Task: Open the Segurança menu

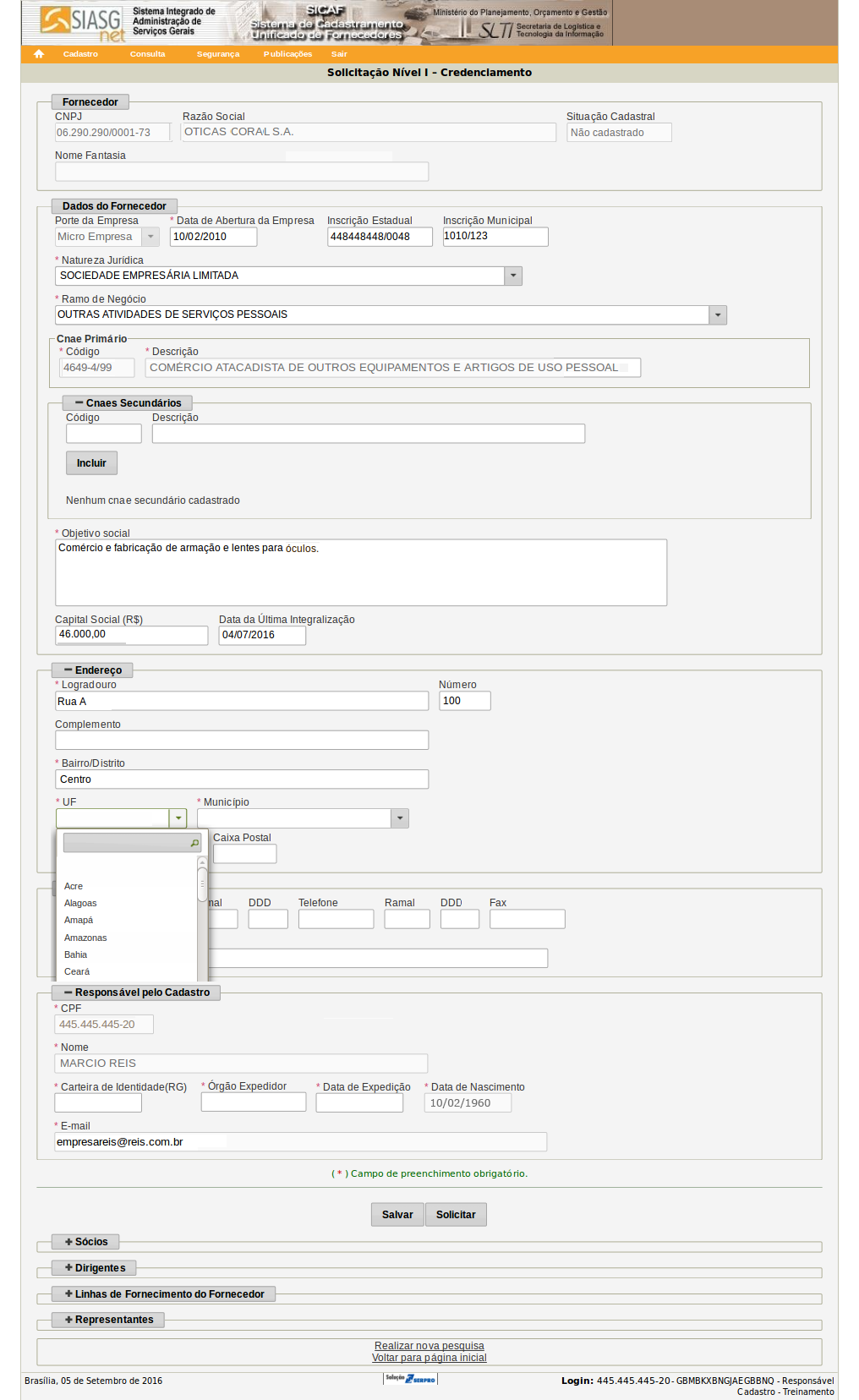Action: [x=218, y=54]
